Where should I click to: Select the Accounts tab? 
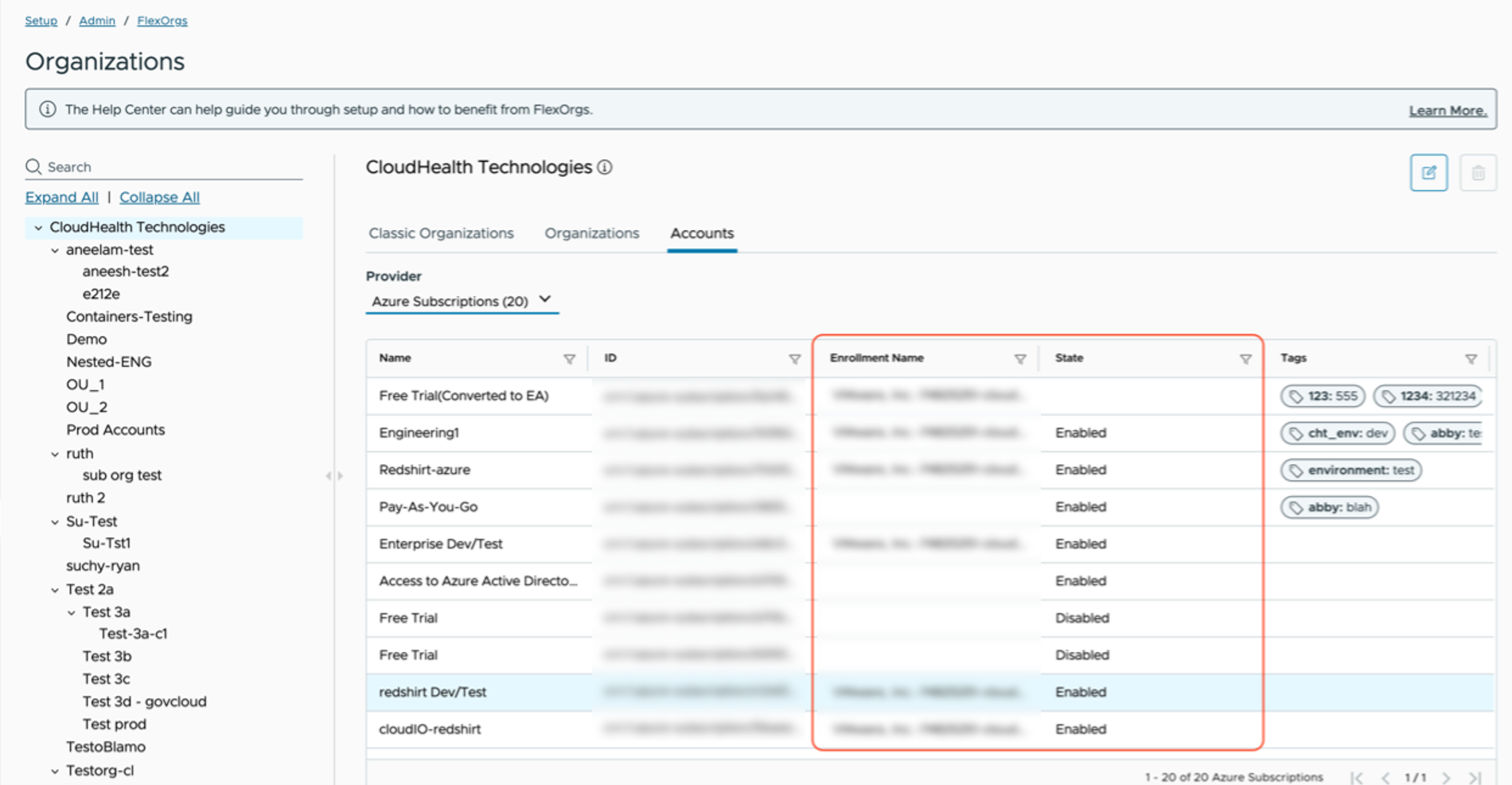coord(702,233)
